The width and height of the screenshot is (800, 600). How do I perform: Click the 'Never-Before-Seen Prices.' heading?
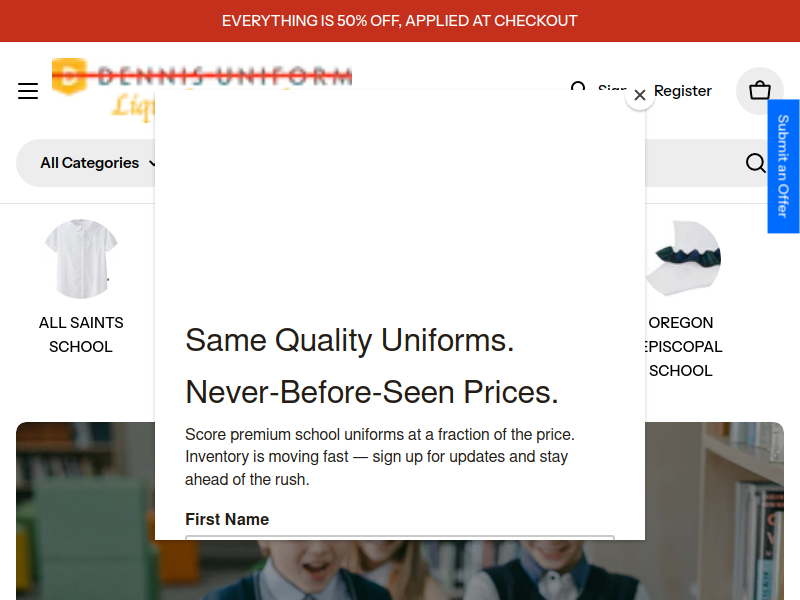pyautogui.click(x=372, y=392)
